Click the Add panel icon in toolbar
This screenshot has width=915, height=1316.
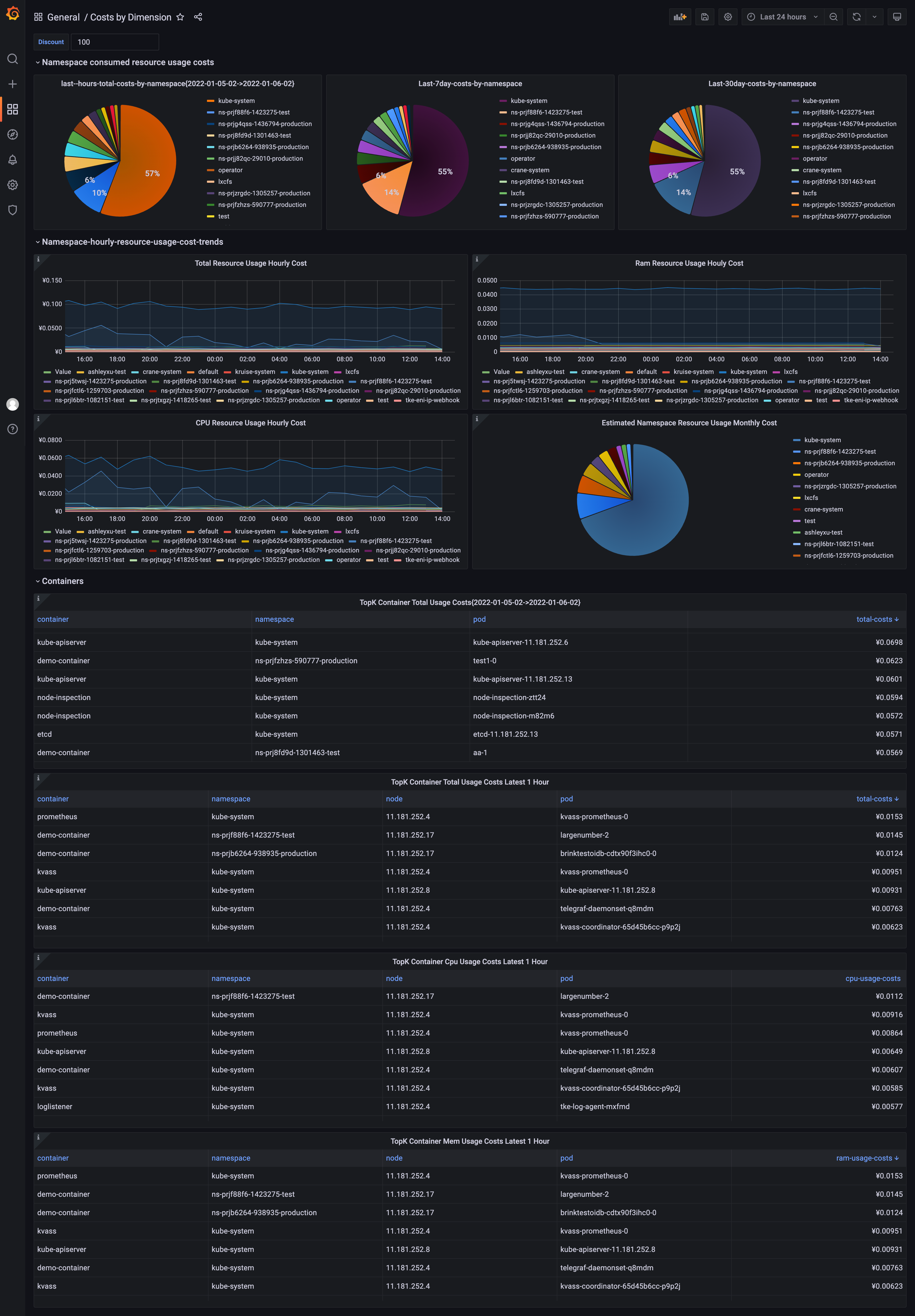(679, 17)
